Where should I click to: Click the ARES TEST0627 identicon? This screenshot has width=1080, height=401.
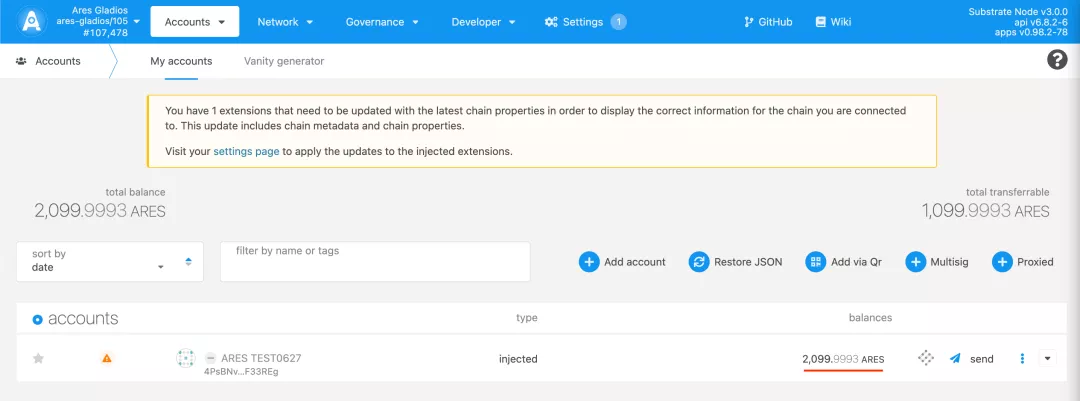tap(186, 358)
